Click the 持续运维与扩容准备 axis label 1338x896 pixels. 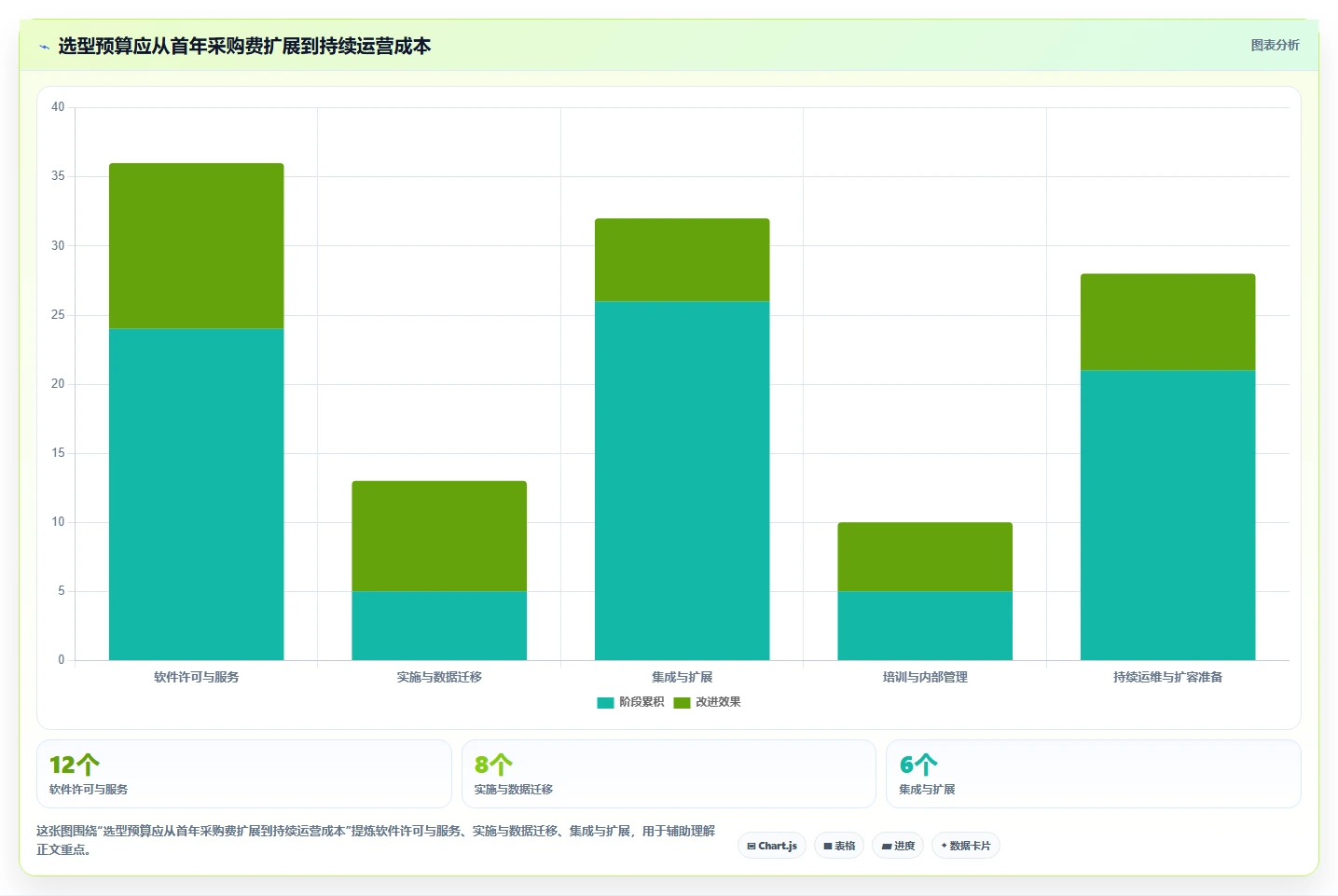pos(1168,677)
